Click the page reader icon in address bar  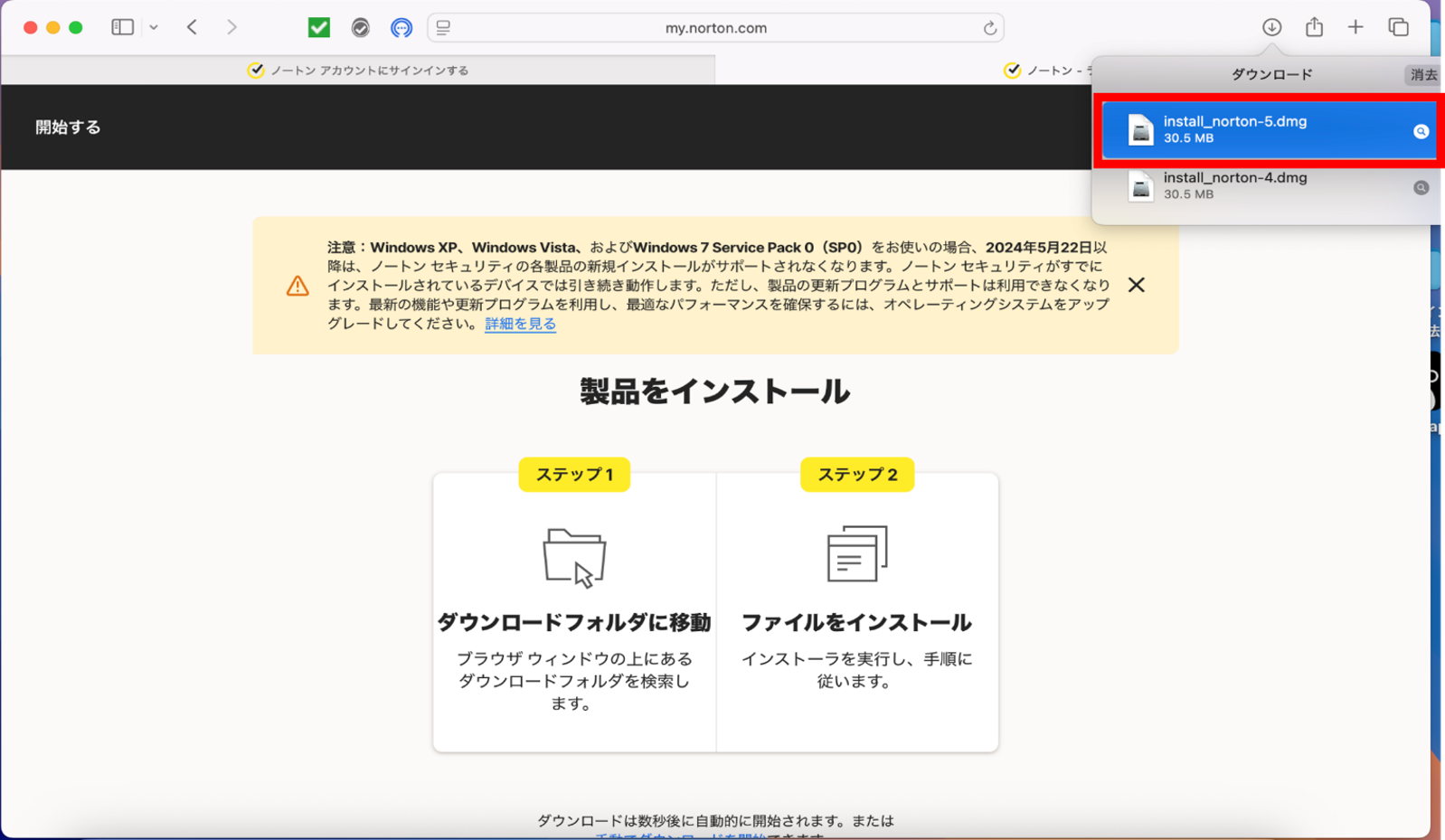443,28
